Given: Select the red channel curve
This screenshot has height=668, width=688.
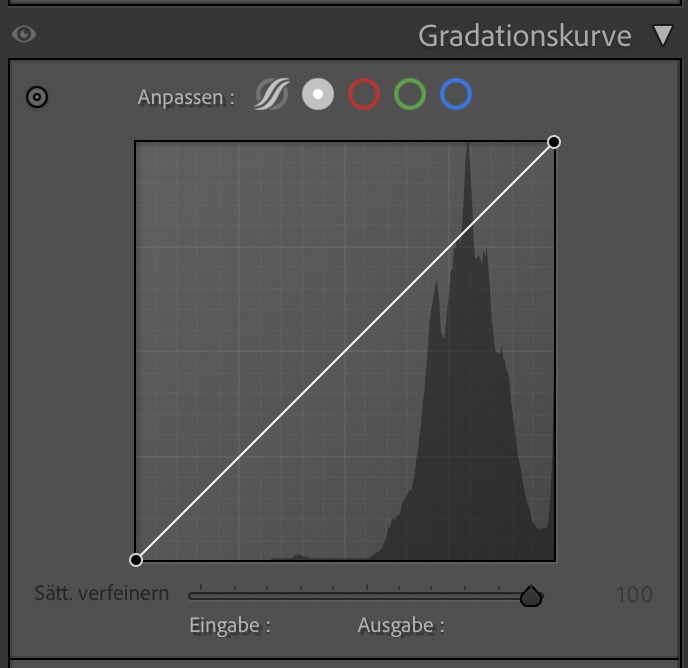Looking at the screenshot, I should [x=364, y=95].
